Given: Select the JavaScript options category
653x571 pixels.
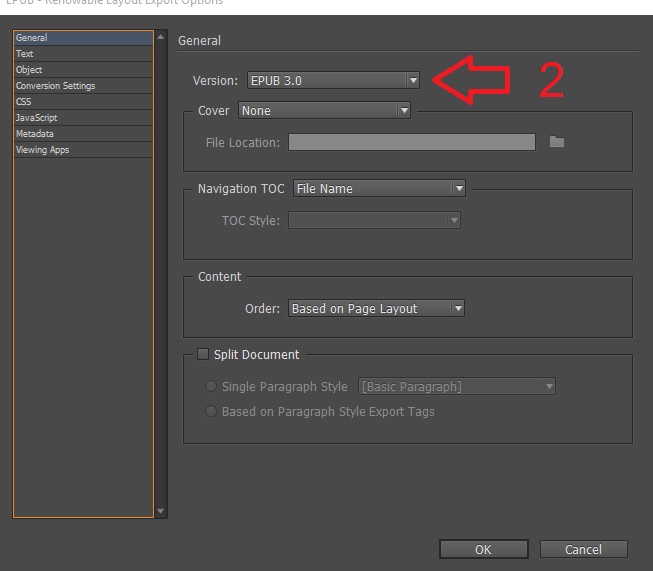Looking at the screenshot, I should pos(83,118).
